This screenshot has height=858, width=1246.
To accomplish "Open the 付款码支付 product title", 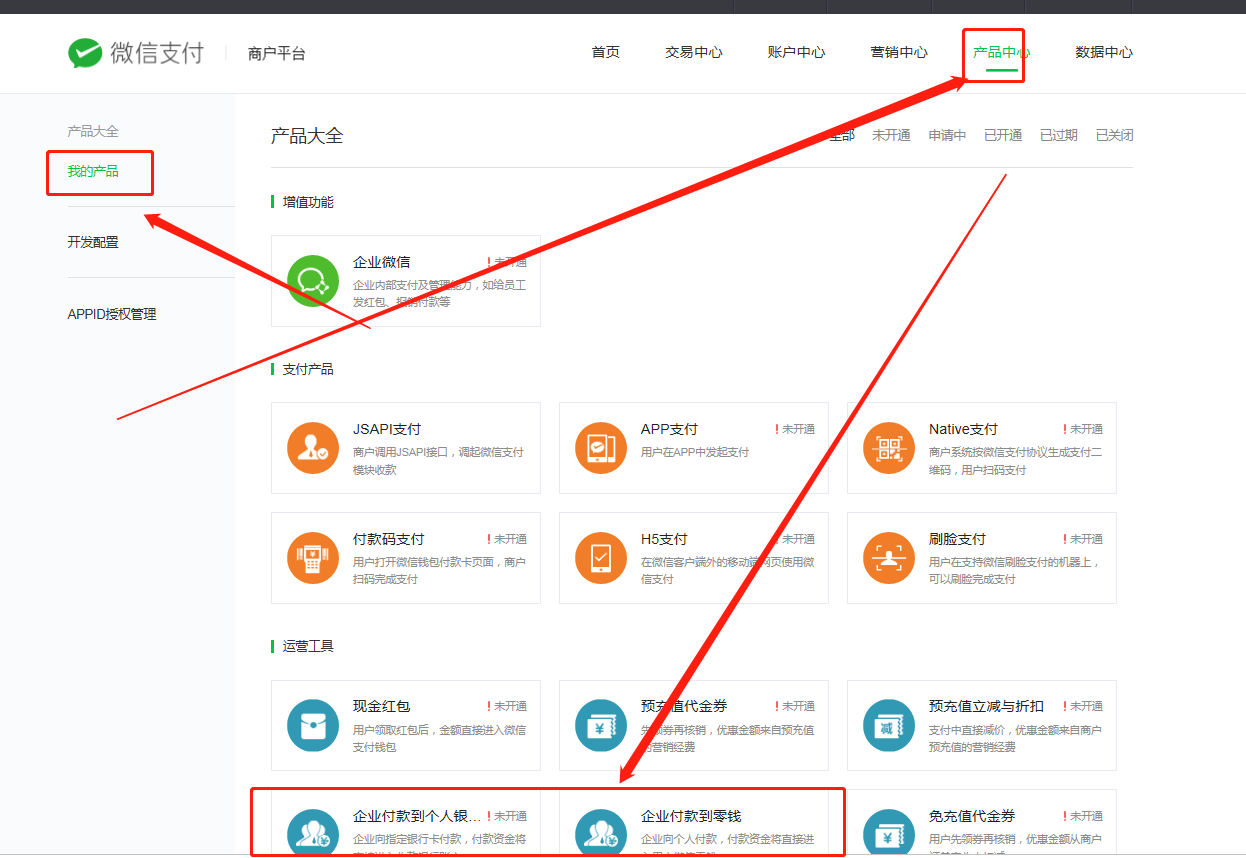I will 389,539.
